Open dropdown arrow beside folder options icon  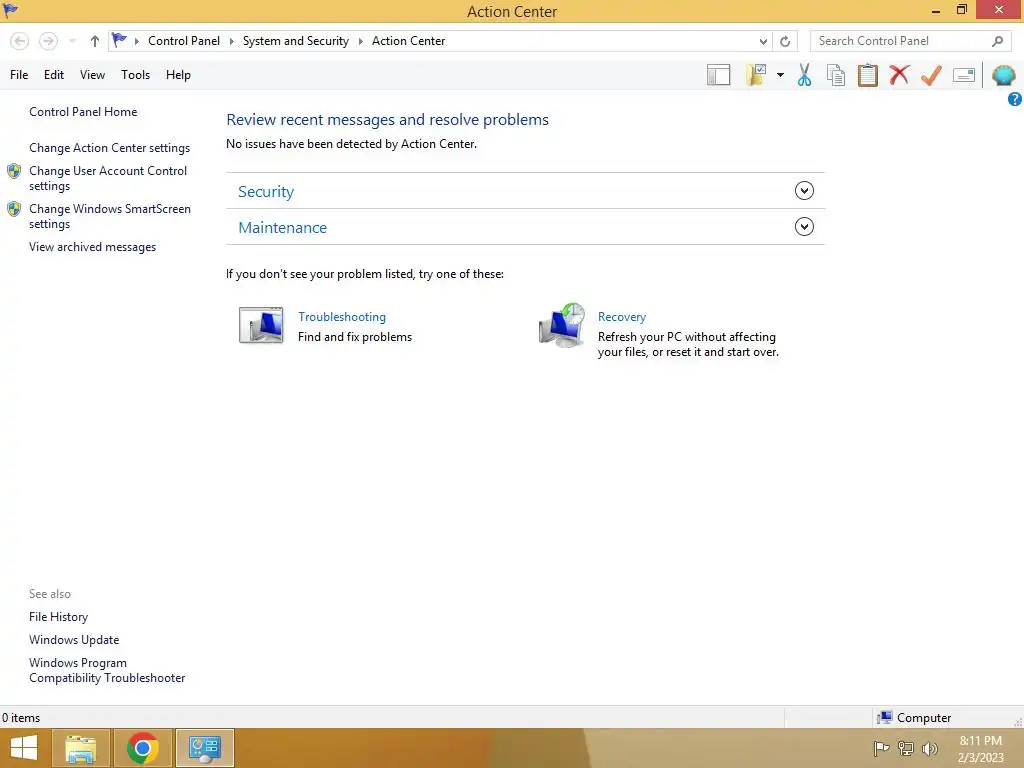coord(780,75)
